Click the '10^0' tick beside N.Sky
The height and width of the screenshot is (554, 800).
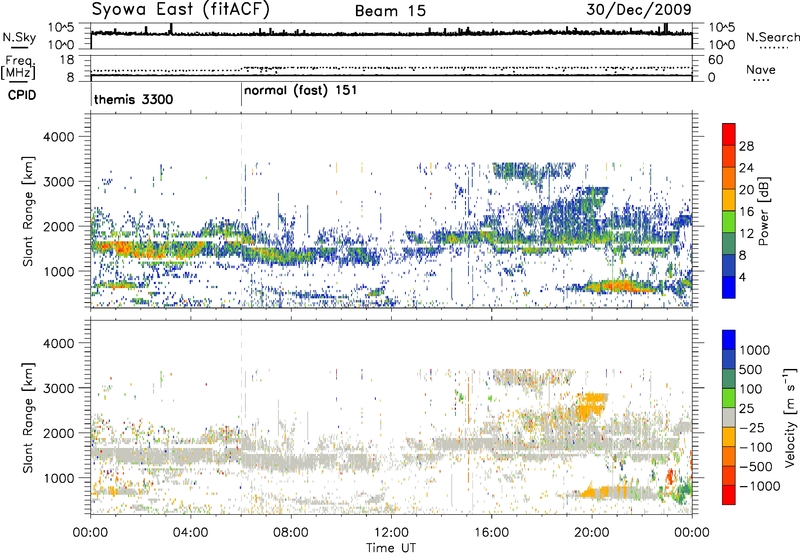(x=61, y=45)
